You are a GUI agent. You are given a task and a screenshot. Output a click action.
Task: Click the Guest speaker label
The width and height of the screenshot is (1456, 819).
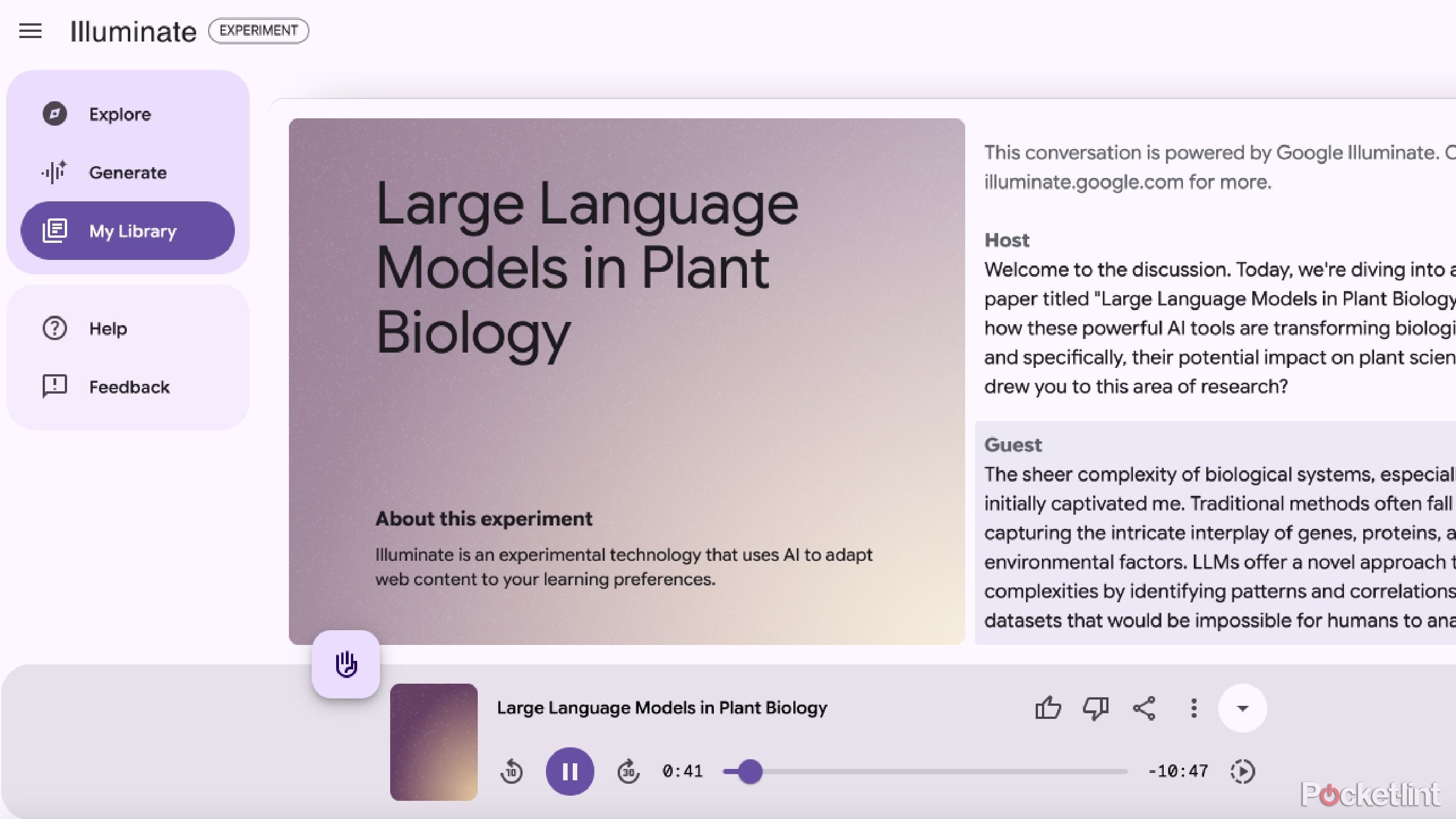pos(1013,445)
